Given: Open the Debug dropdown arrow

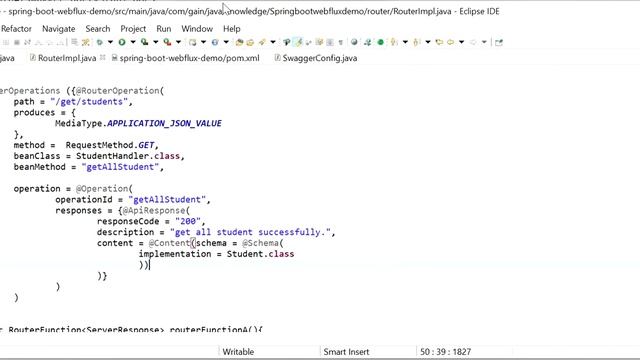Looking at the screenshot, I should click(x=110, y=42).
